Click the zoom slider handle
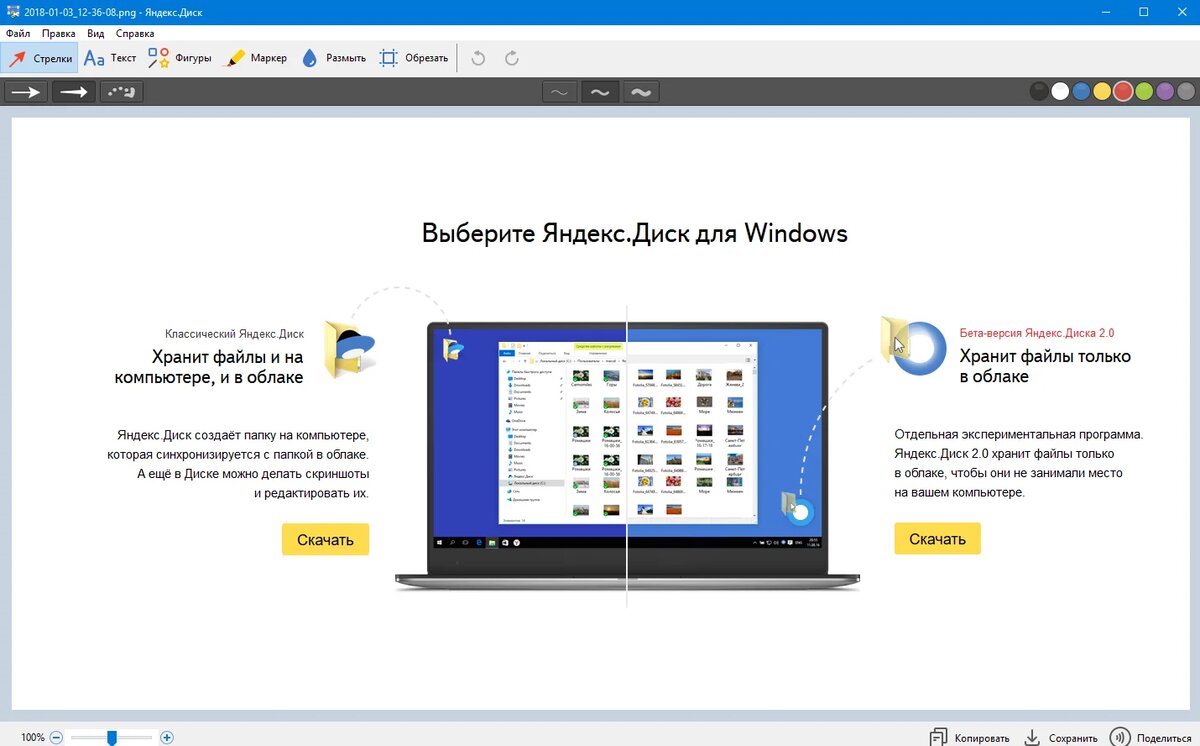1200x746 pixels. (x=112, y=737)
